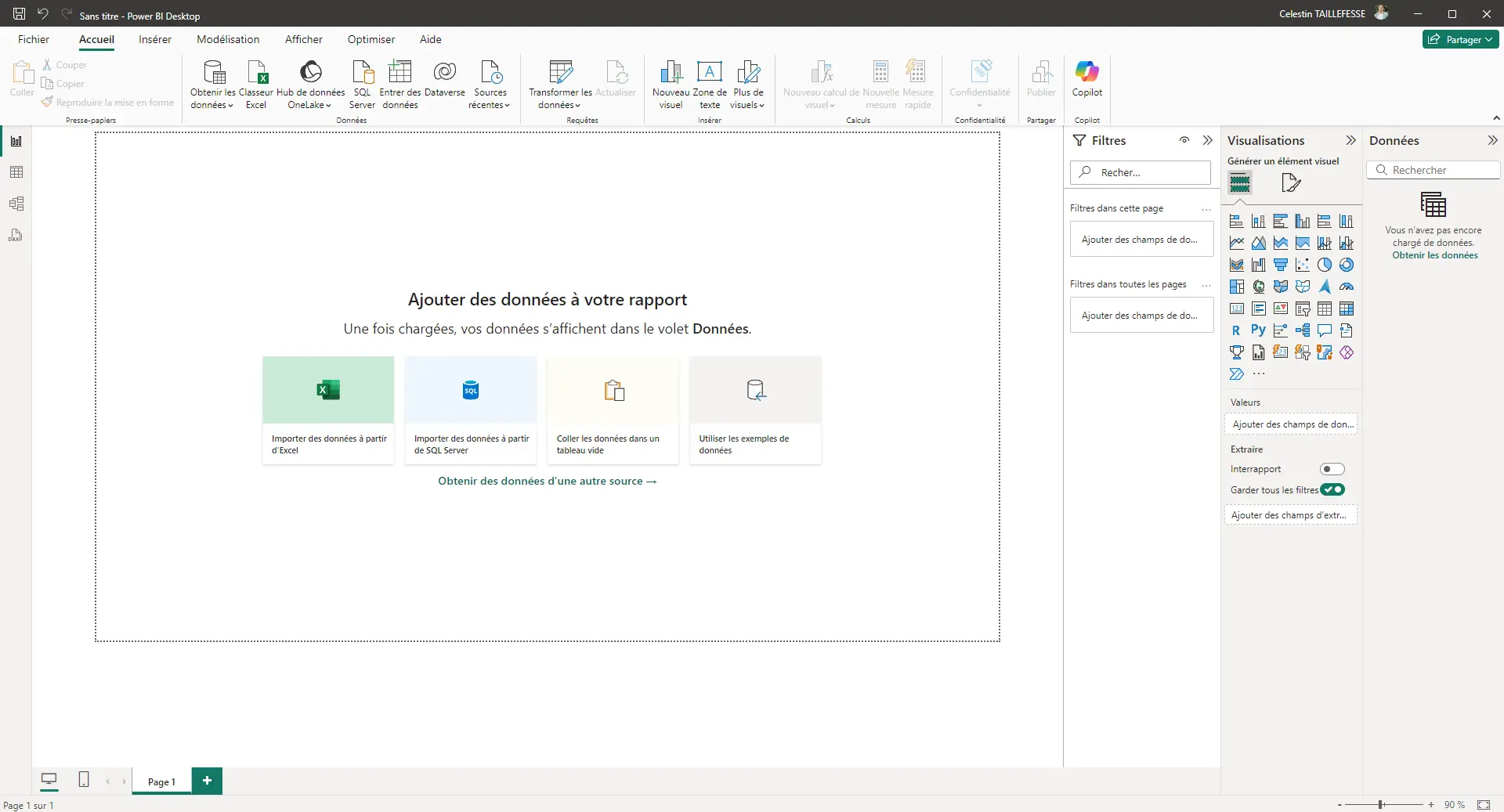Switch to mobile layout at bottom
The width and height of the screenshot is (1504, 812).
click(84, 780)
